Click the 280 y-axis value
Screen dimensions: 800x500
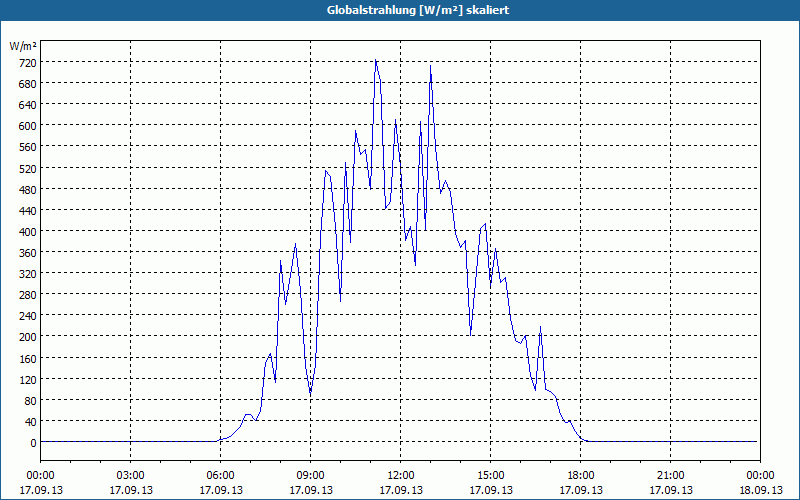tap(28, 295)
